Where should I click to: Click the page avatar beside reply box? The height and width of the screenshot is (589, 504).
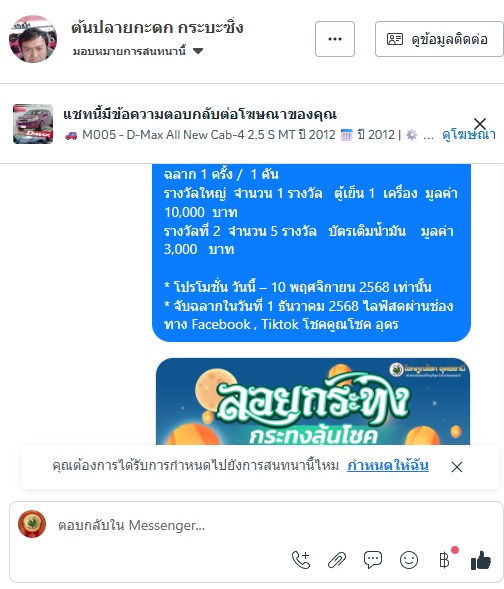point(32,524)
